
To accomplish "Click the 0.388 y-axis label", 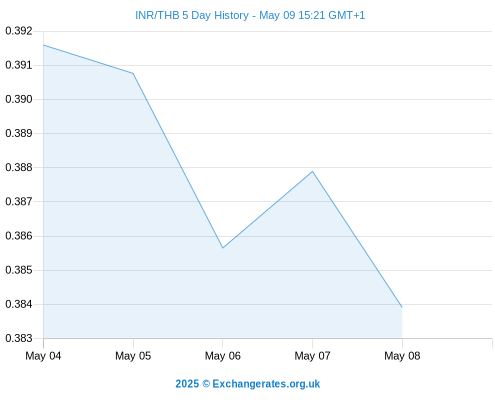I will coord(19,167).
